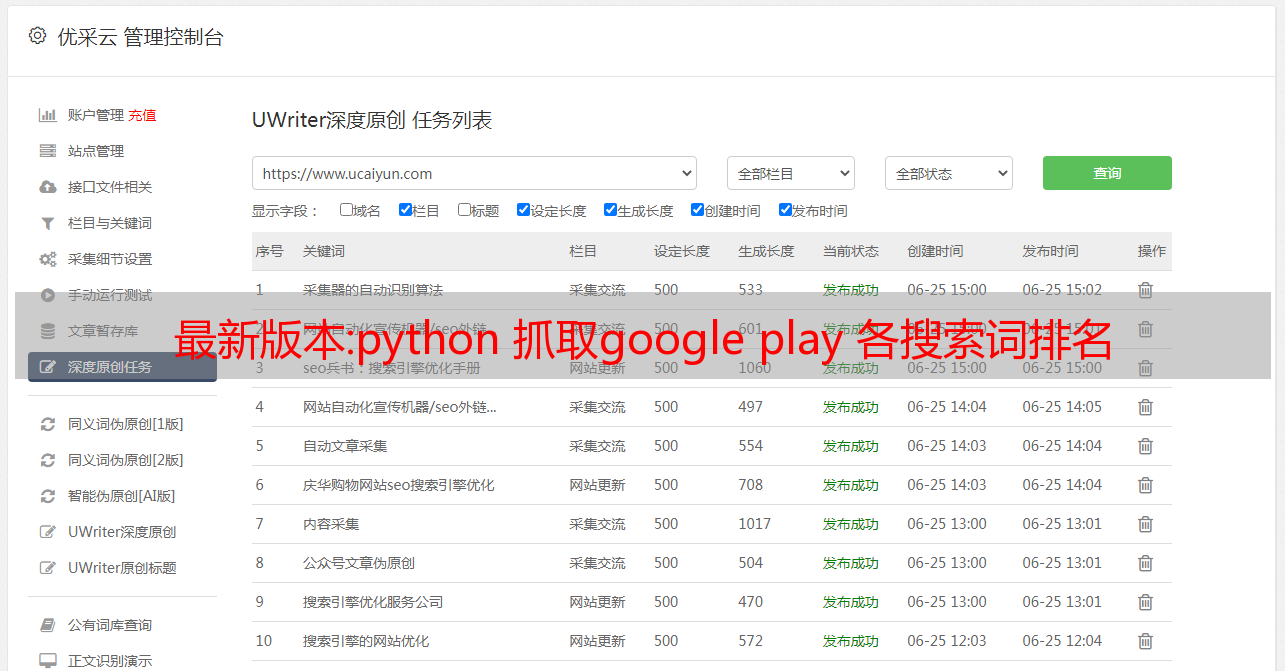Select 智能伪原创[AI版] menu item

(x=121, y=496)
